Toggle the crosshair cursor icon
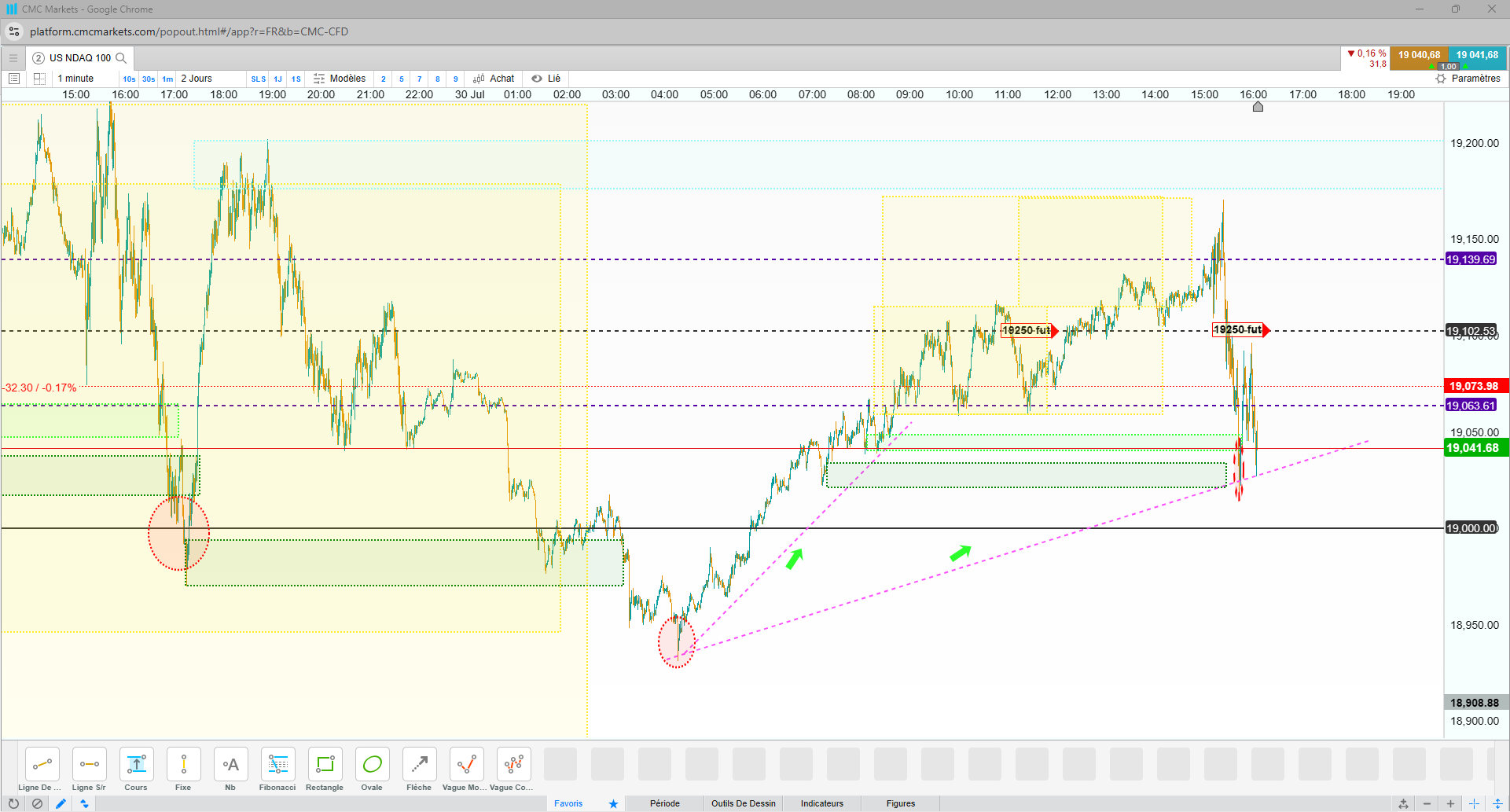The height and width of the screenshot is (812, 1510). click(x=1474, y=803)
